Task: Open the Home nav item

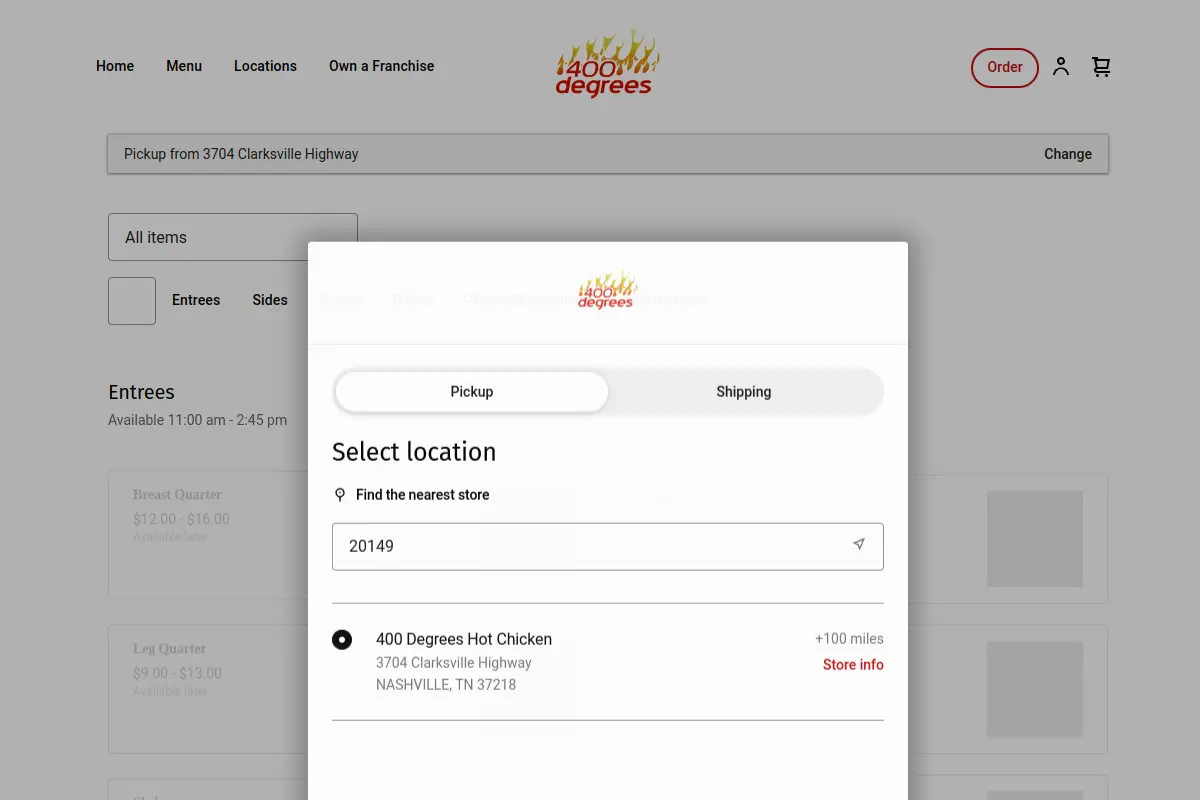Action: pos(115,66)
